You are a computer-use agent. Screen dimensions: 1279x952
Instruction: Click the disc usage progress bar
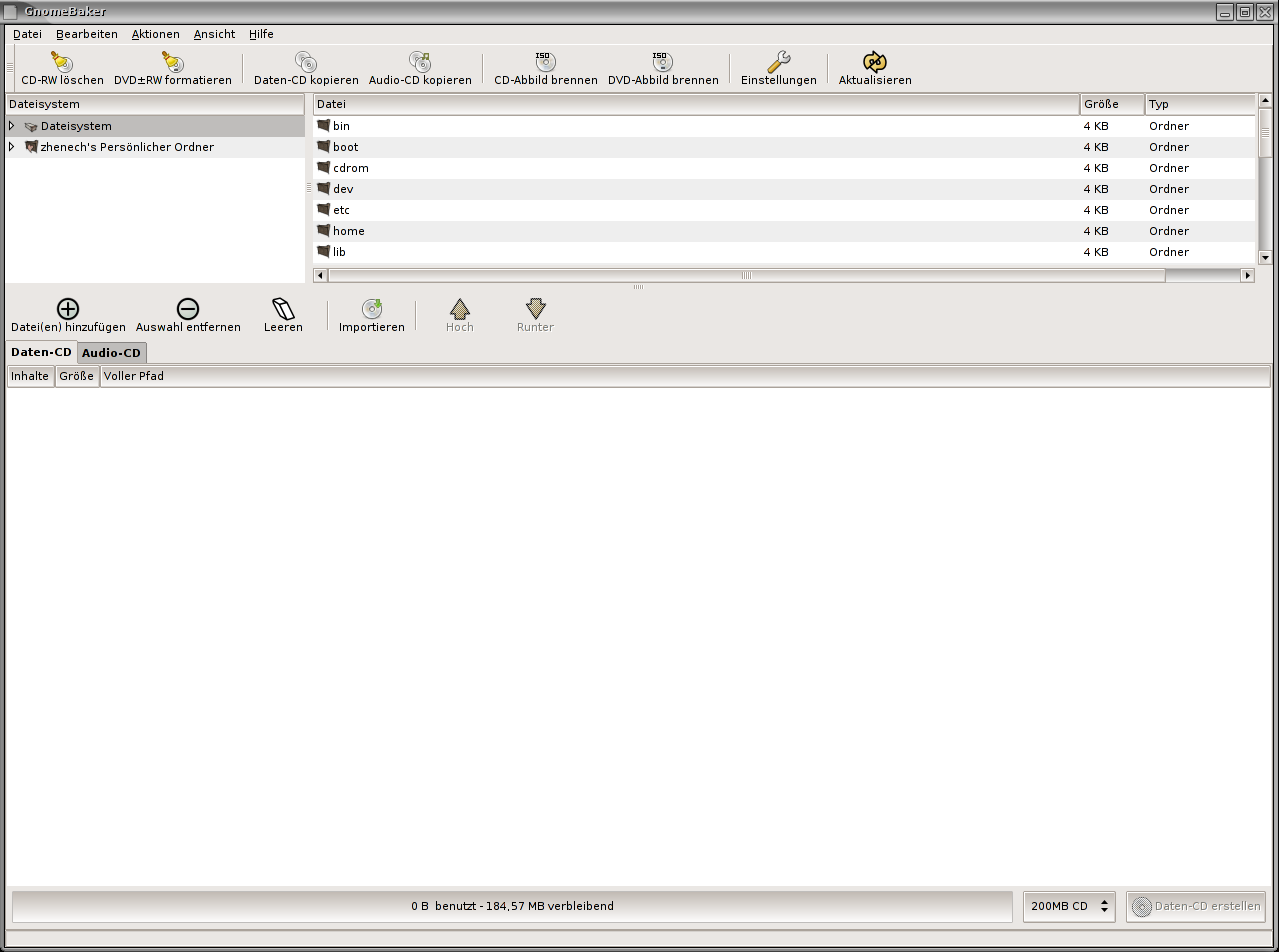pos(512,906)
